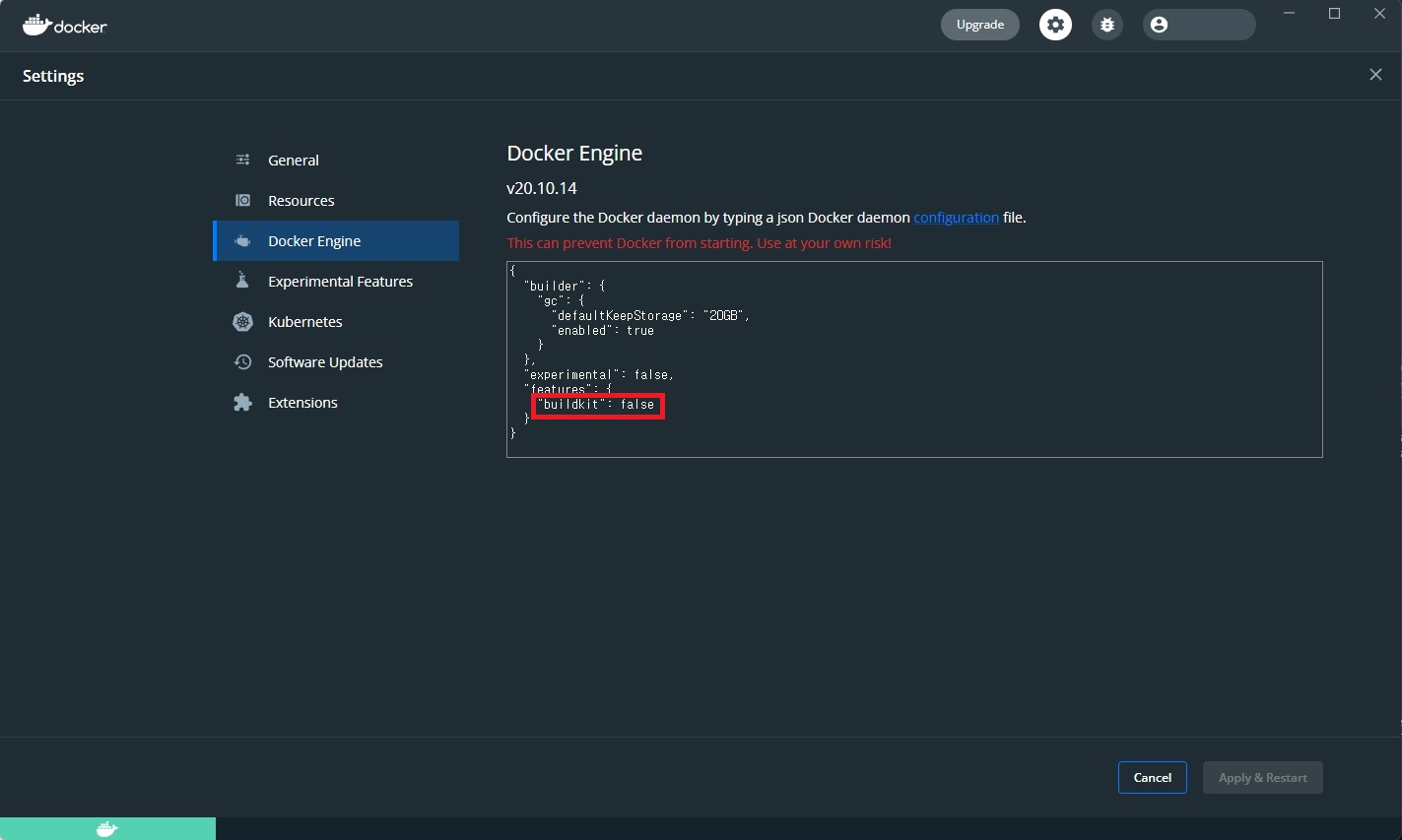Click the Upgrade button
The image size is (1402, 840).
click(980, 25)
